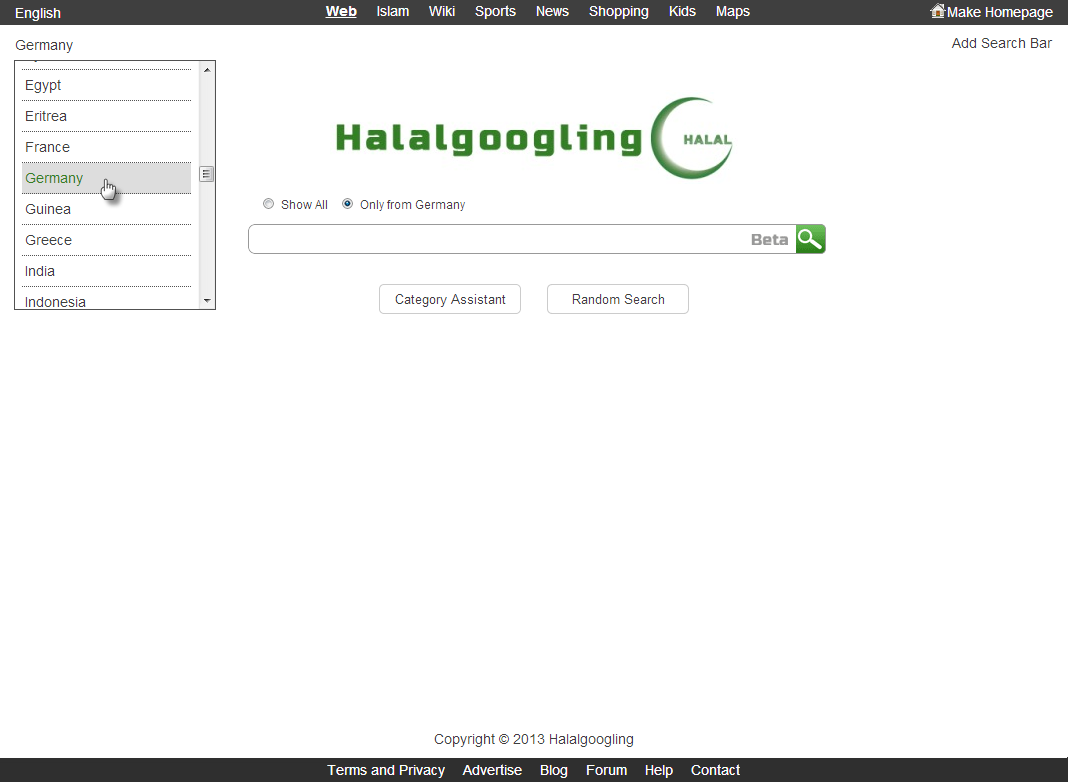Open the Contact footer link
This screenshot has width=1068, height=782.
(715, 770)
